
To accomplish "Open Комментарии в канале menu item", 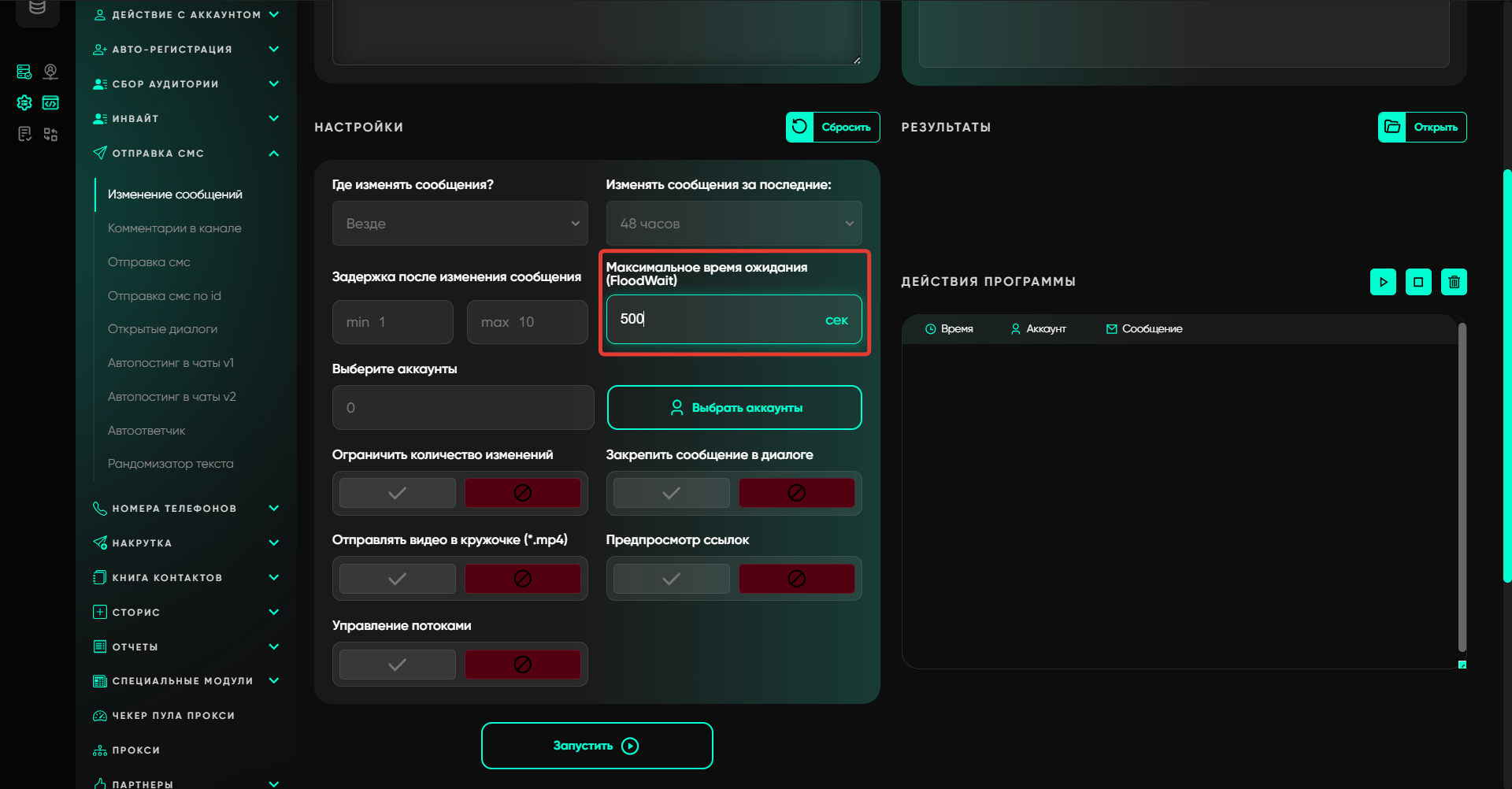I will [175, 228].
